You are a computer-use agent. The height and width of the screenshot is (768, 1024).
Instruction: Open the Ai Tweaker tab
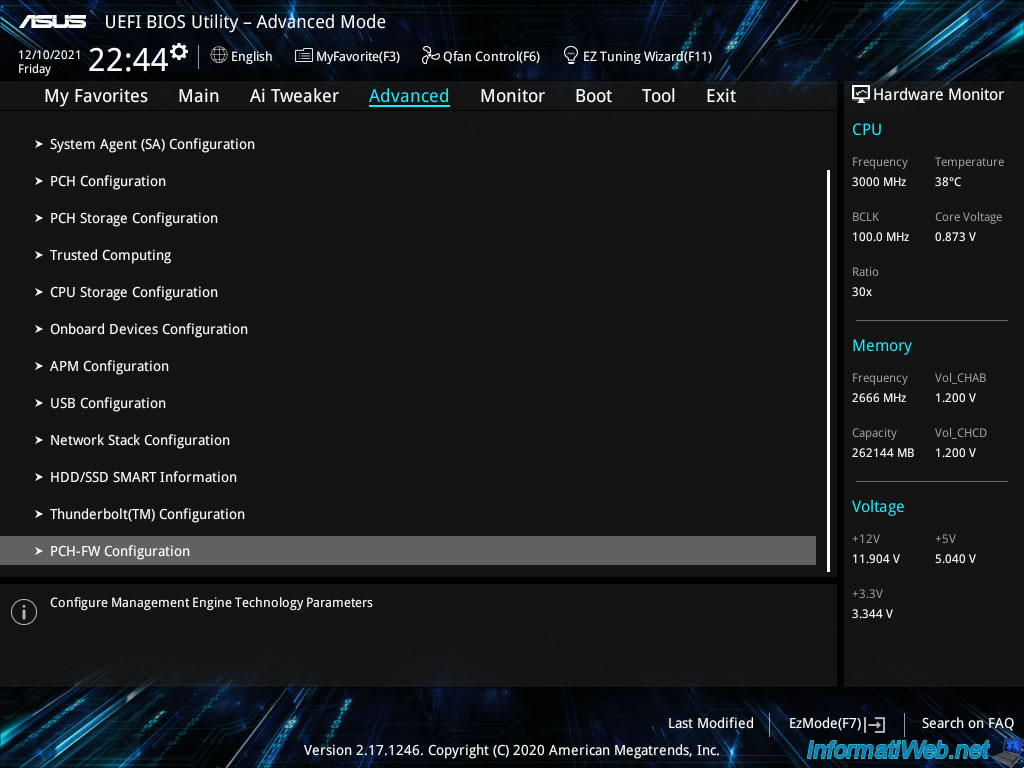(294, 96)
